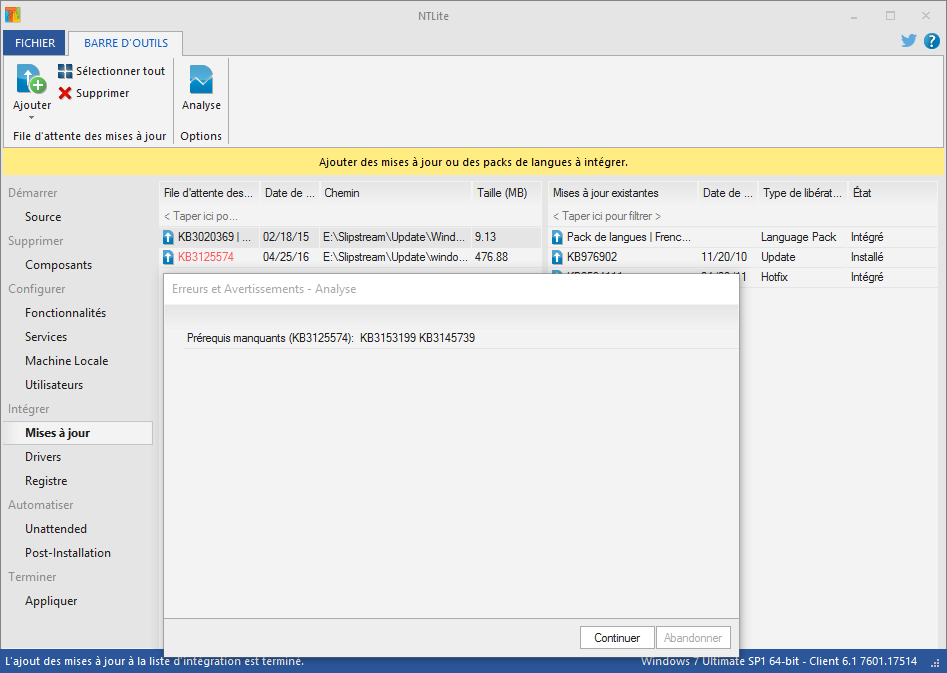Click the NTLite app logo icon
This screenshot has width=947, height=673.
(12, 14)
